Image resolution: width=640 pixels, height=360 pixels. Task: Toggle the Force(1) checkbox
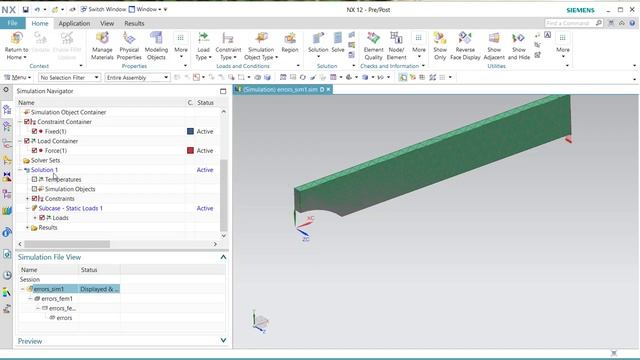[34, 151]
